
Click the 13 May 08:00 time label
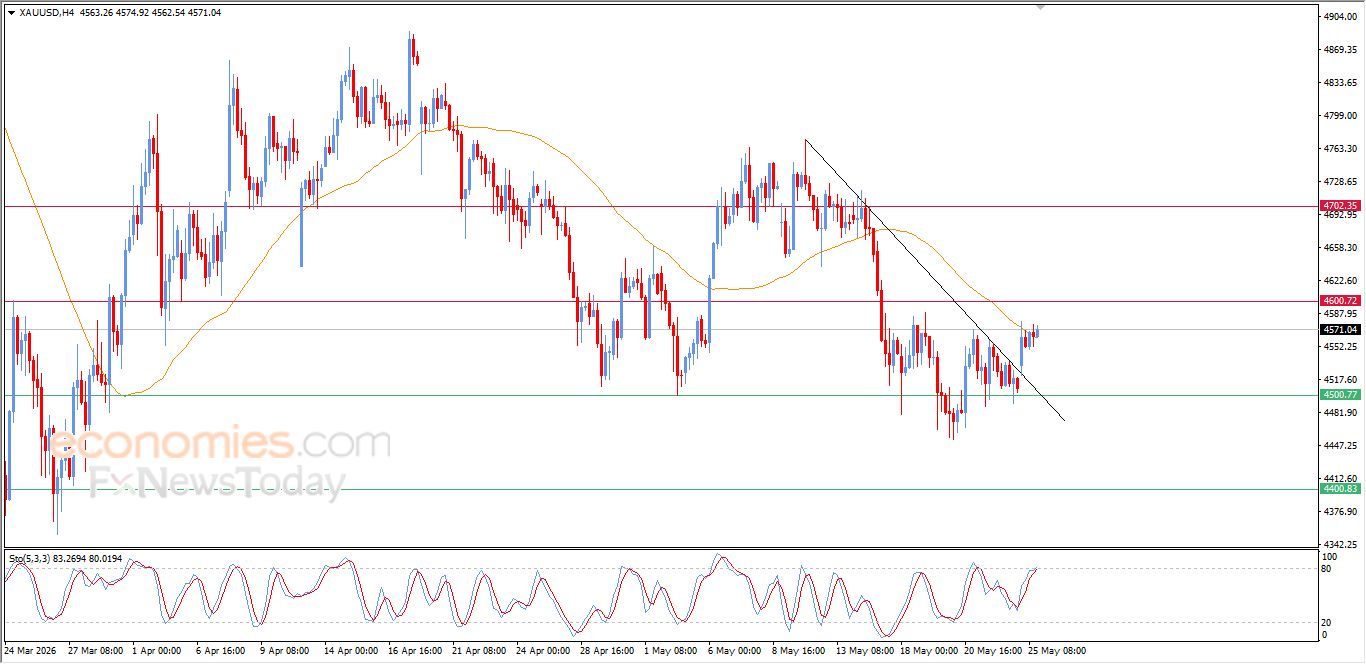point(865,651)
